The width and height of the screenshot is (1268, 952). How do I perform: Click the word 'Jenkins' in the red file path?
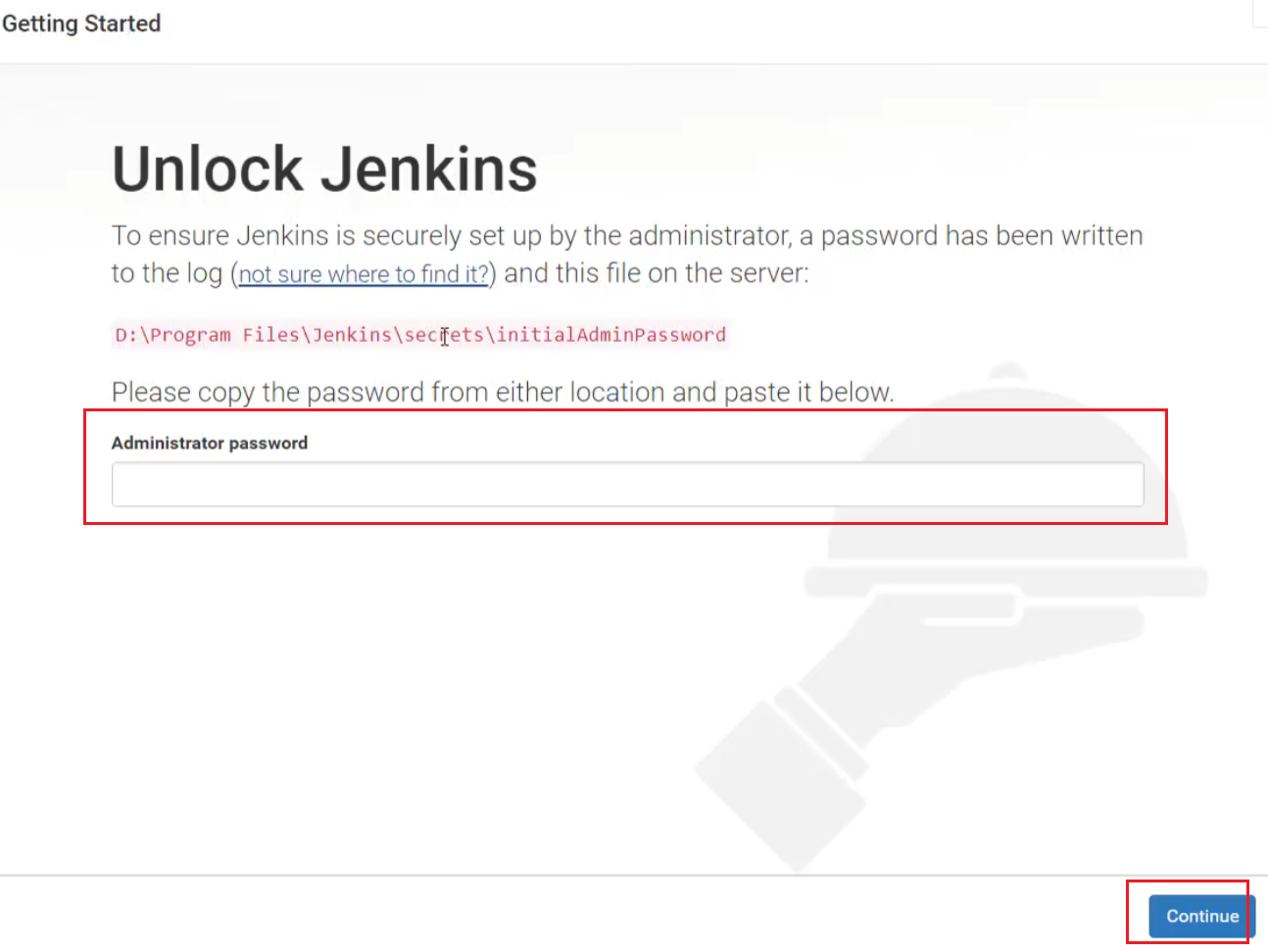352,335
